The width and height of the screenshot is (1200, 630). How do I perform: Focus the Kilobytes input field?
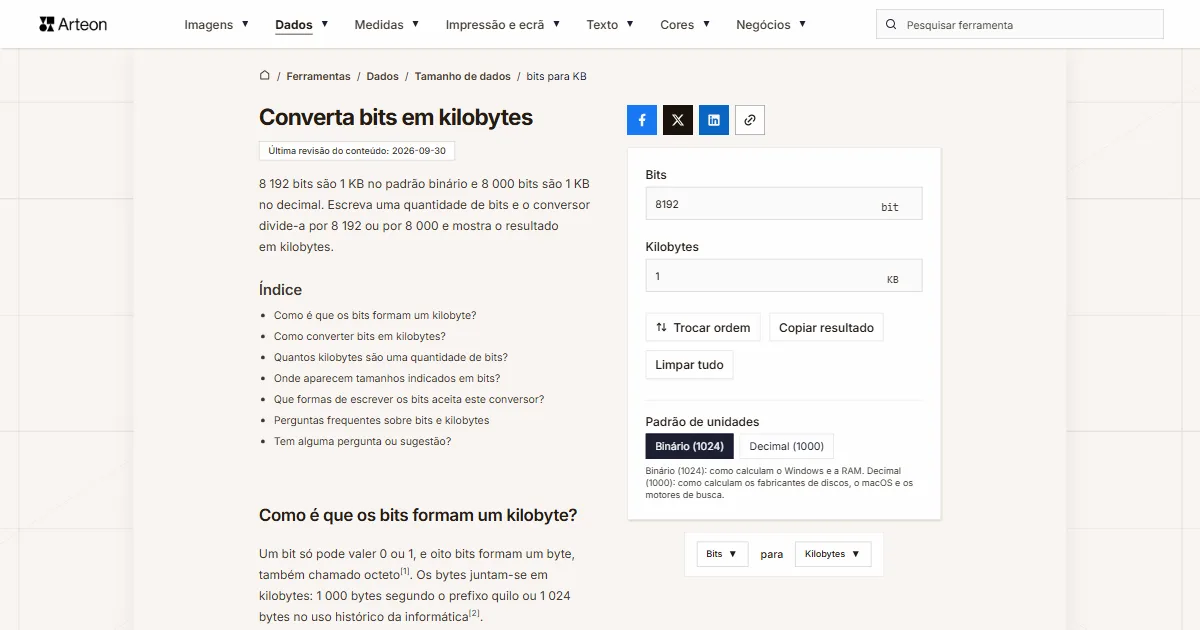click(x=784, y=276)
